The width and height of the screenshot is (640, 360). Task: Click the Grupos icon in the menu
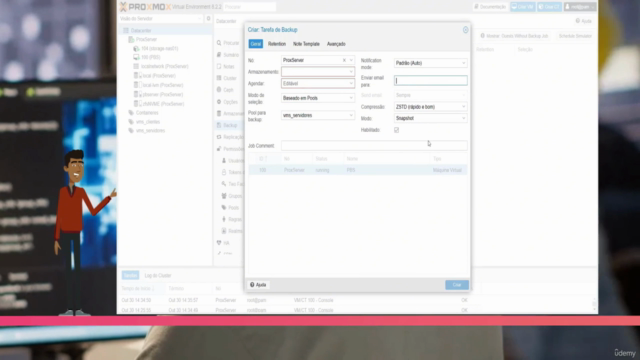click(x=224, y=196)
